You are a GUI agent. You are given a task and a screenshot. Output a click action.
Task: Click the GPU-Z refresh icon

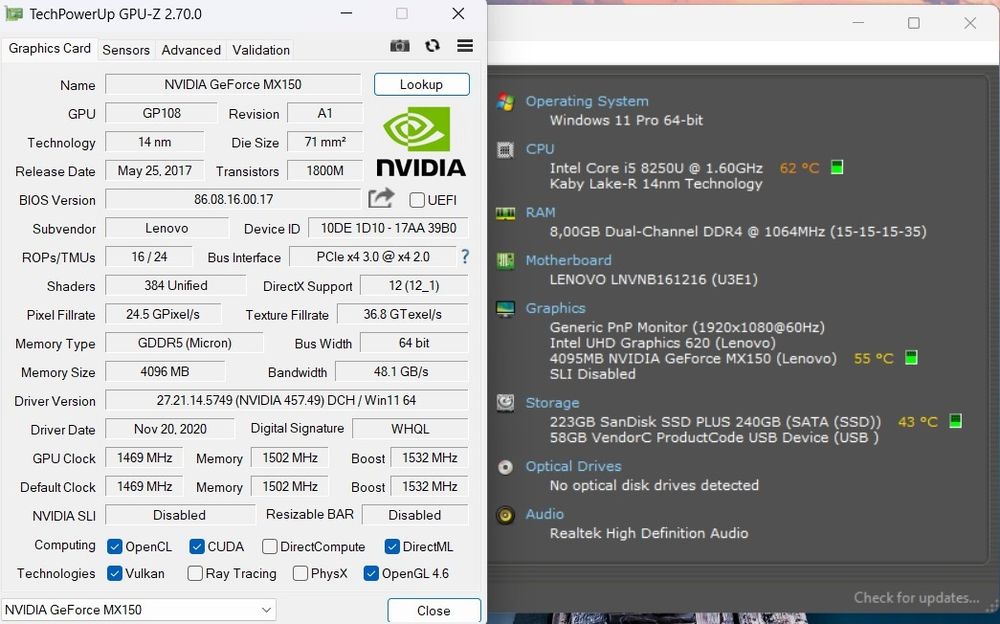click(432, 46)
